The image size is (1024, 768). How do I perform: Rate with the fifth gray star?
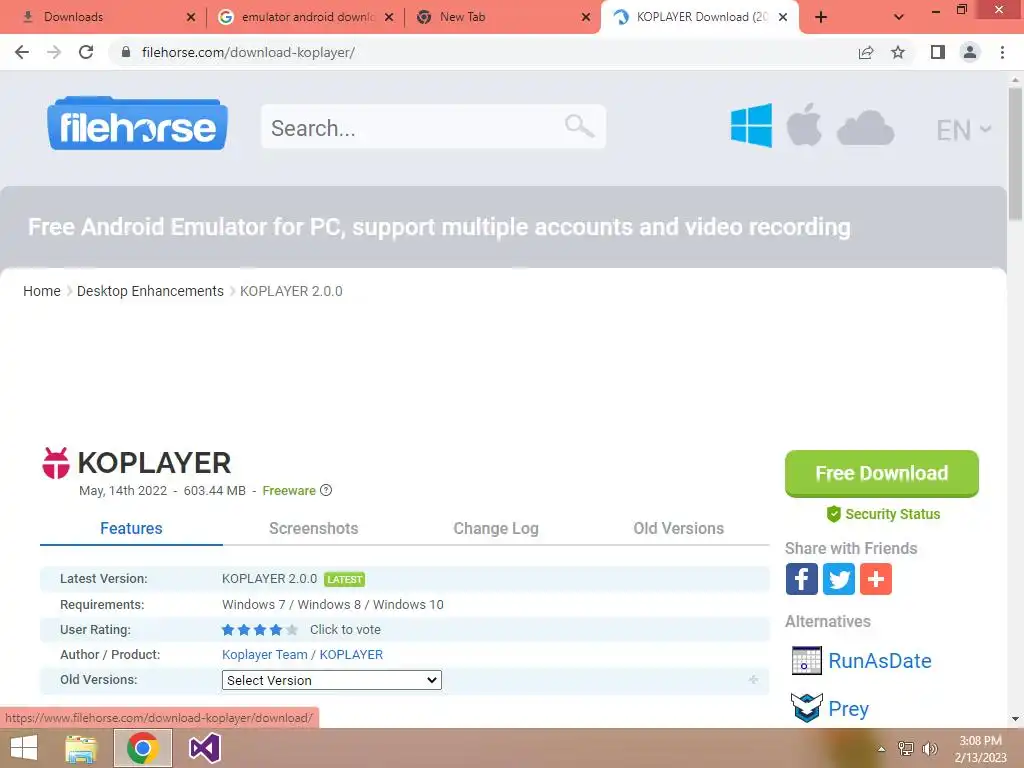(x=292, y=630)
